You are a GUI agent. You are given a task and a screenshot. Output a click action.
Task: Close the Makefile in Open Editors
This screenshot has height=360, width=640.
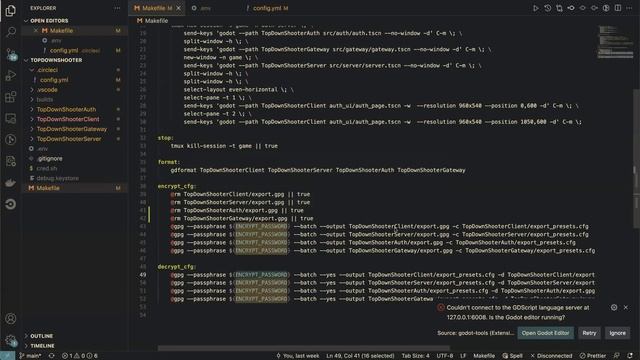click(x=36, y=31)
